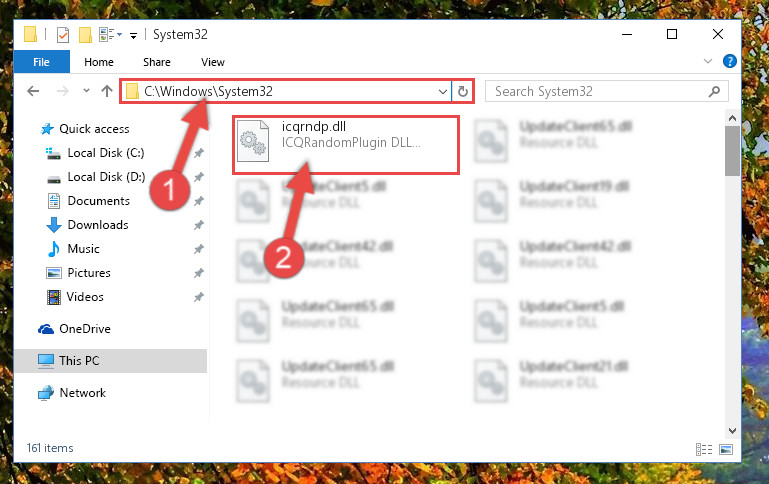Open the recent locations dropdown arrow
The image size is (769, 484).
coord(86,91)
